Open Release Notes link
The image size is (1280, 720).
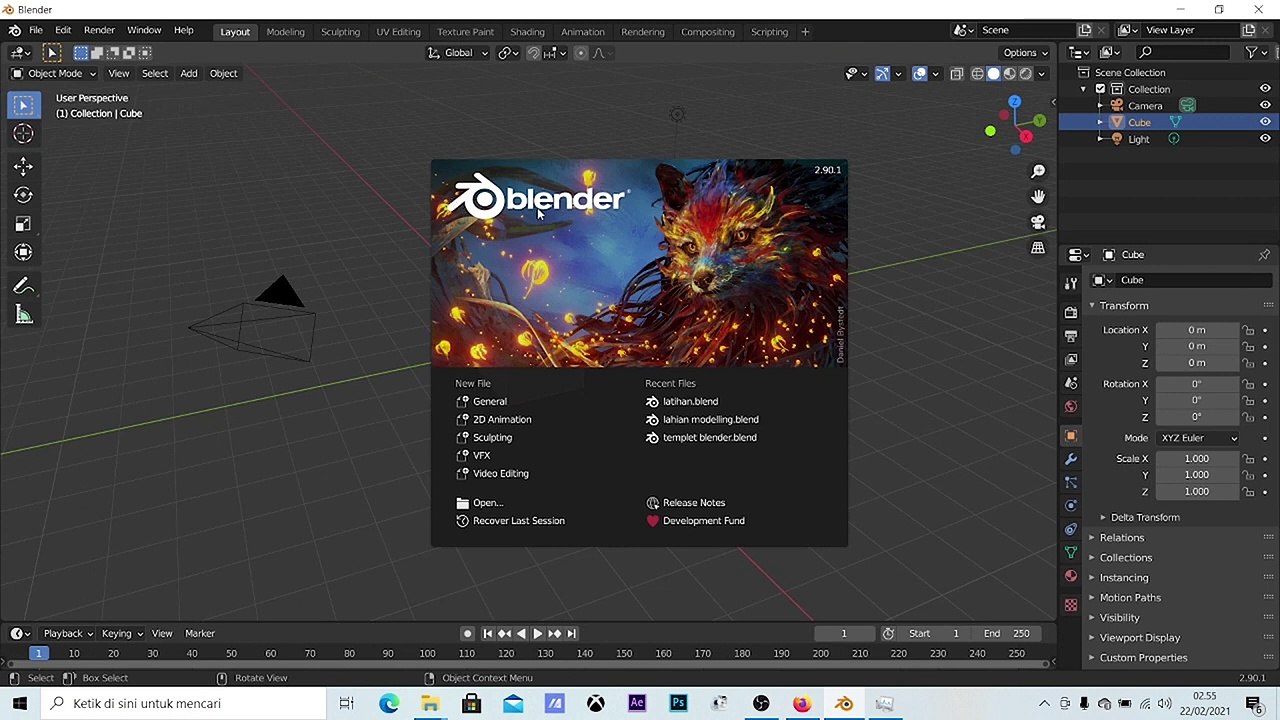click(693, 502)
